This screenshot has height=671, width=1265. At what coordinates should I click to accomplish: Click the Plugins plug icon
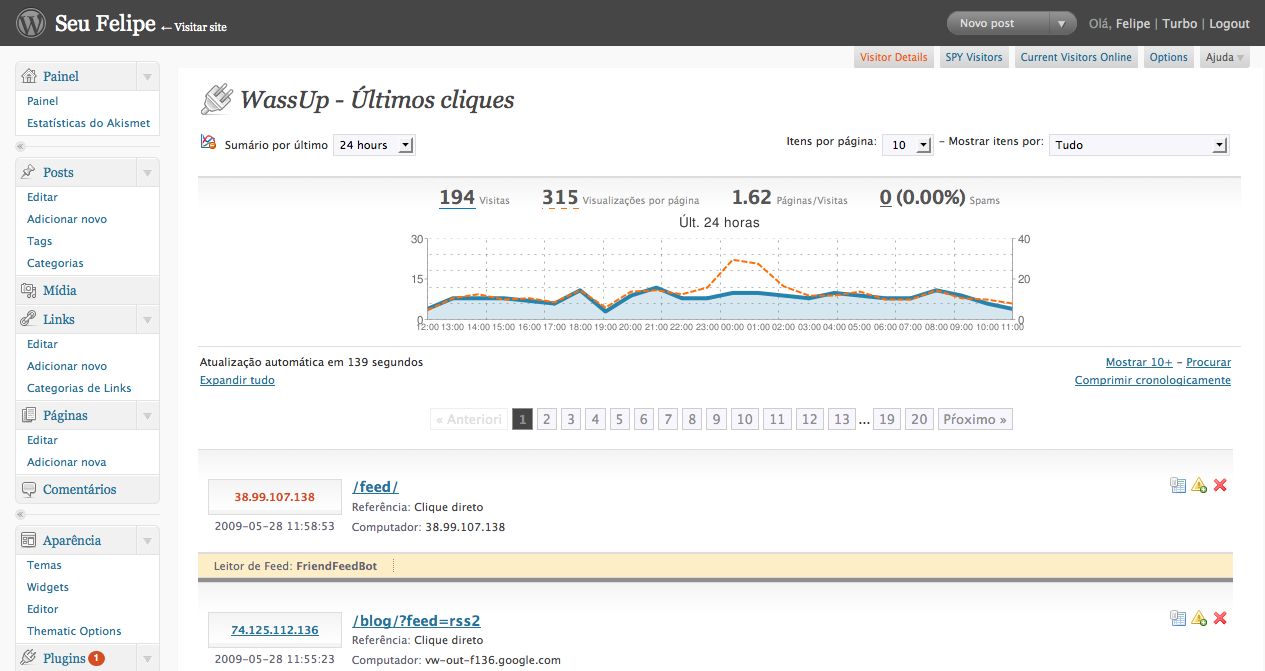tap(28, 658)
